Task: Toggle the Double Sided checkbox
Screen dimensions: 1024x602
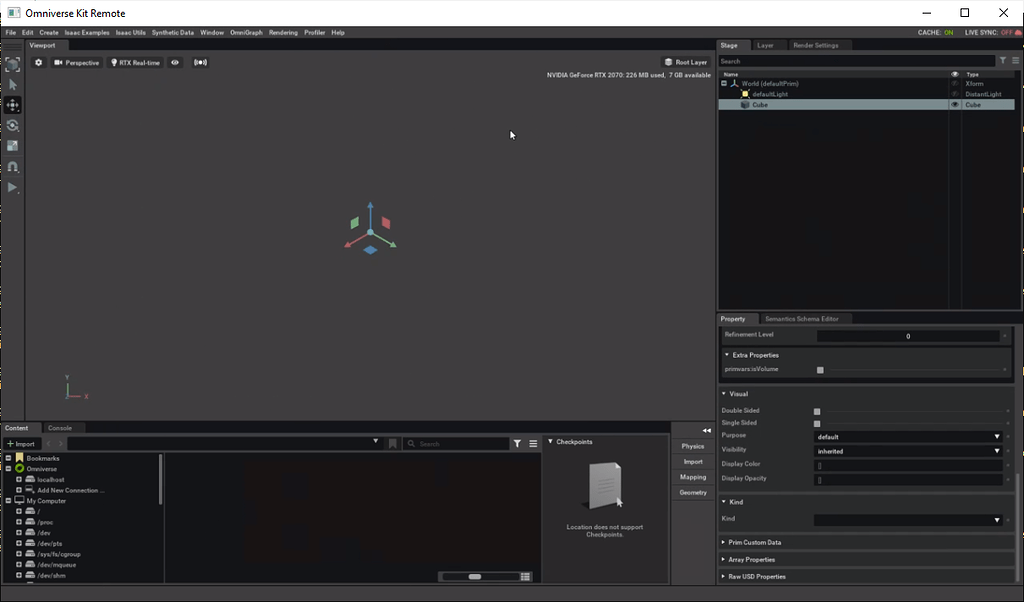Action: [817, 412]
